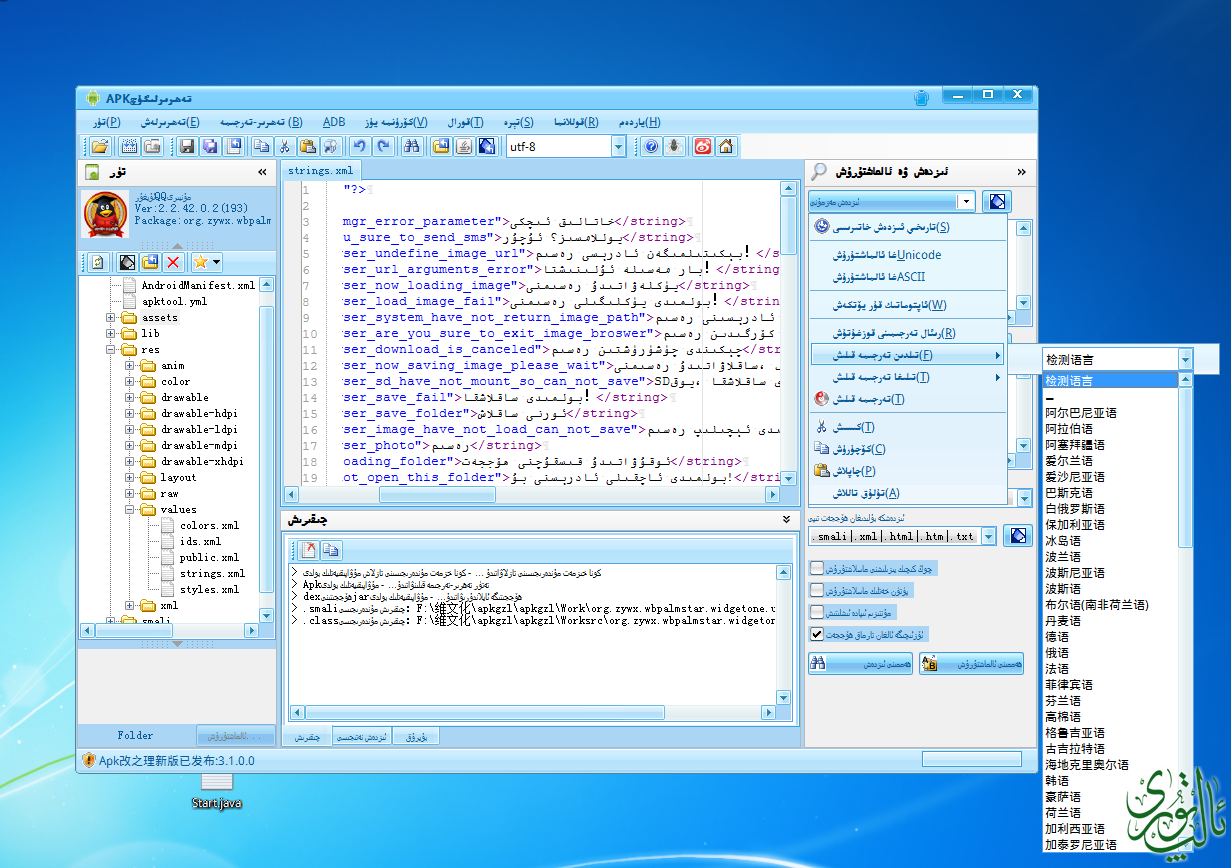Open the utf-8 encoding dropdown
The image size is (1231, 868).
click(x=618, y=147)
